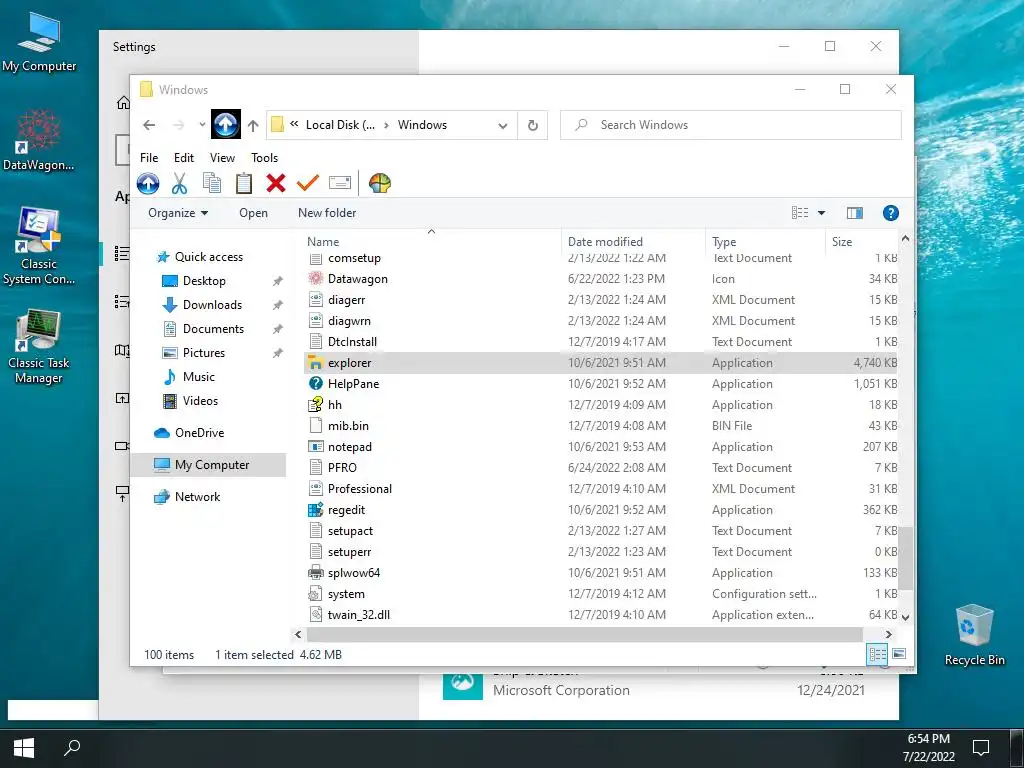The width and height of the screenshot is (1024, 768).
Task: Click the Rename field toolbar icon
Action: click(x=340, y=183)
